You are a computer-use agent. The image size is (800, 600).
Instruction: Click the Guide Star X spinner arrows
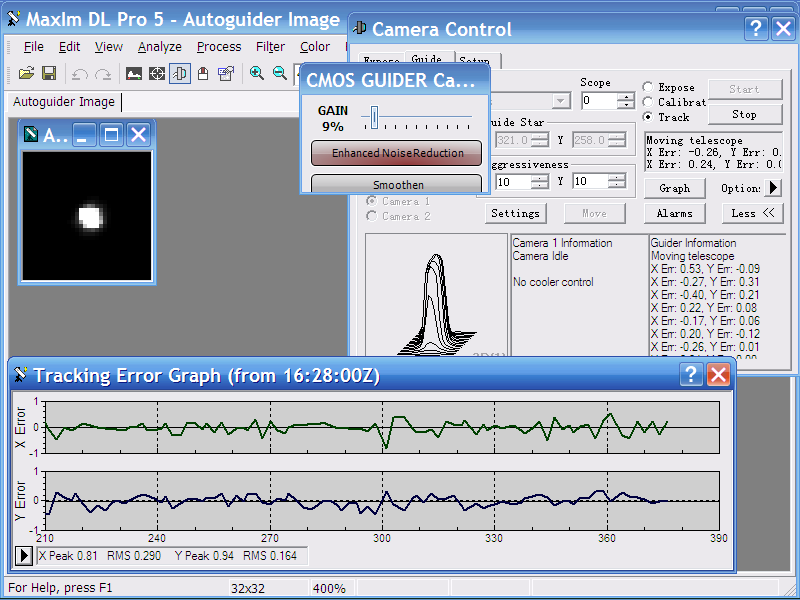click(x=540, y=140)
